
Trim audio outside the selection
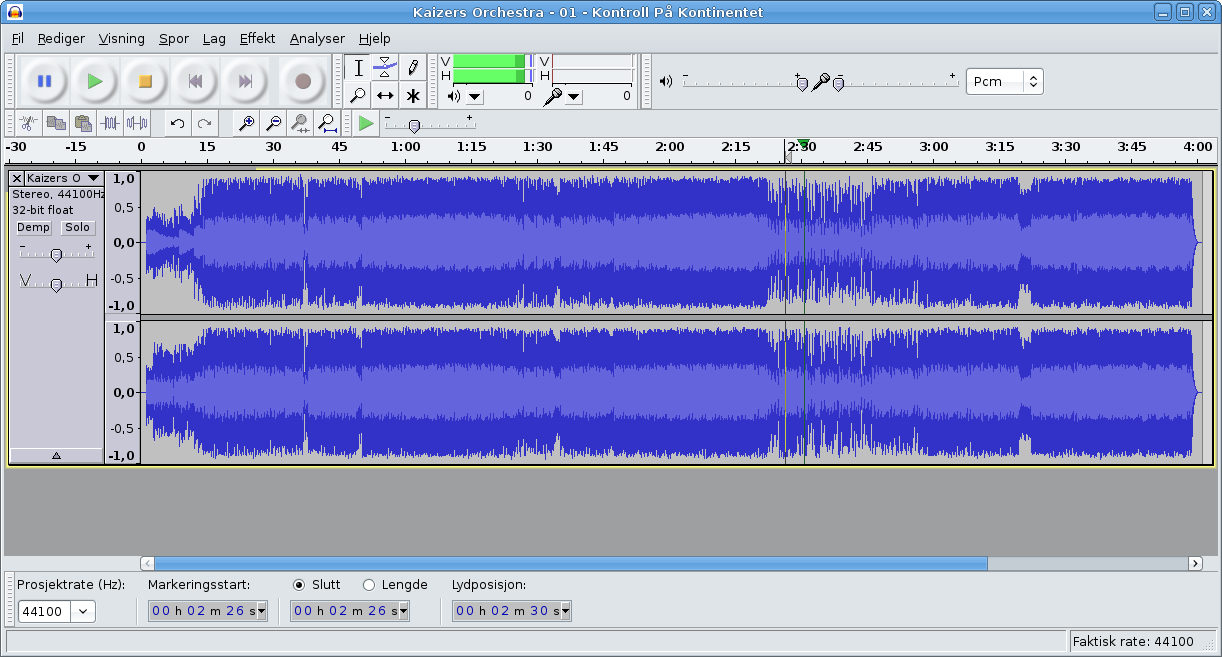coord(110,123)
